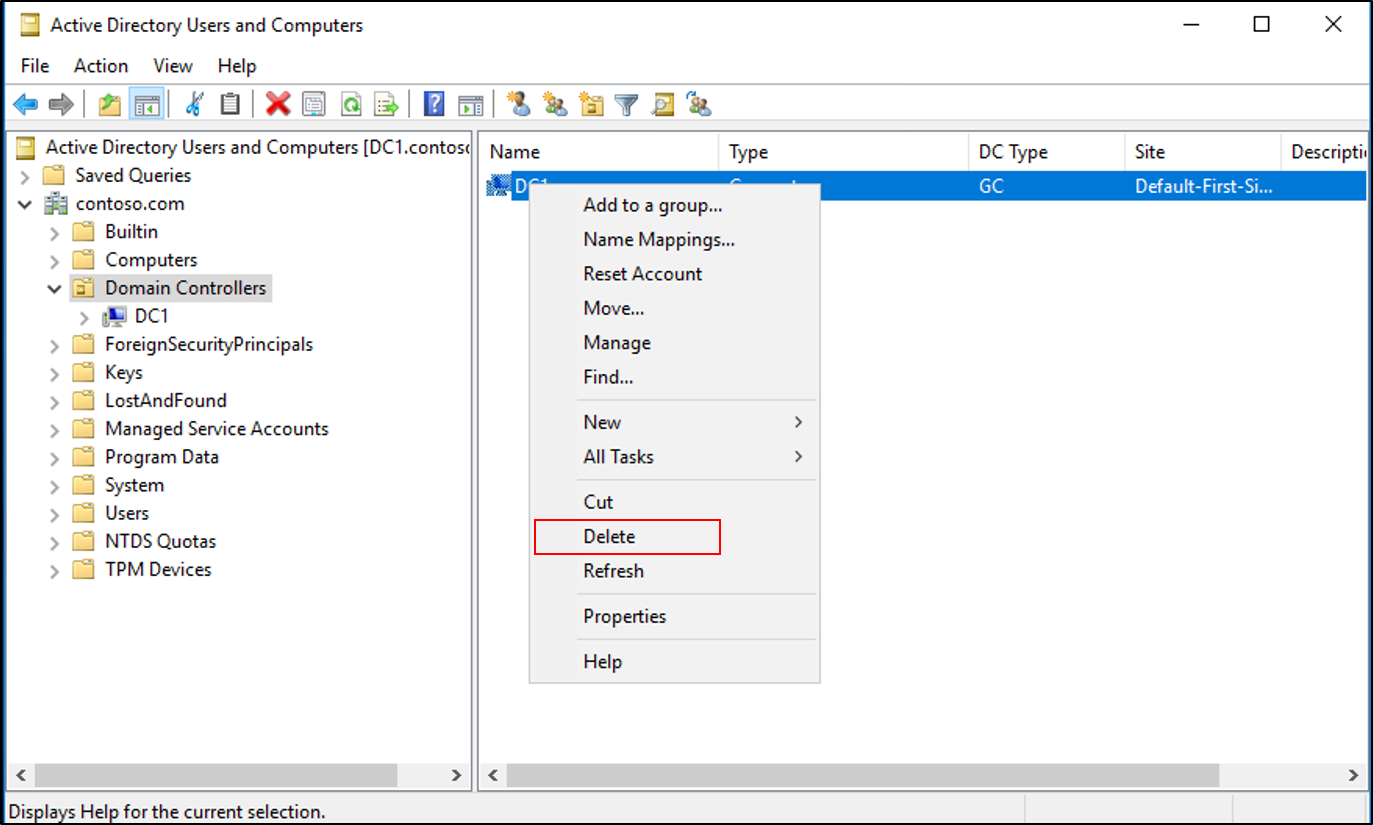Click the Create new organizational unit icon
Viewport: 1373px width, 825px height.
(x=591, y=104)
